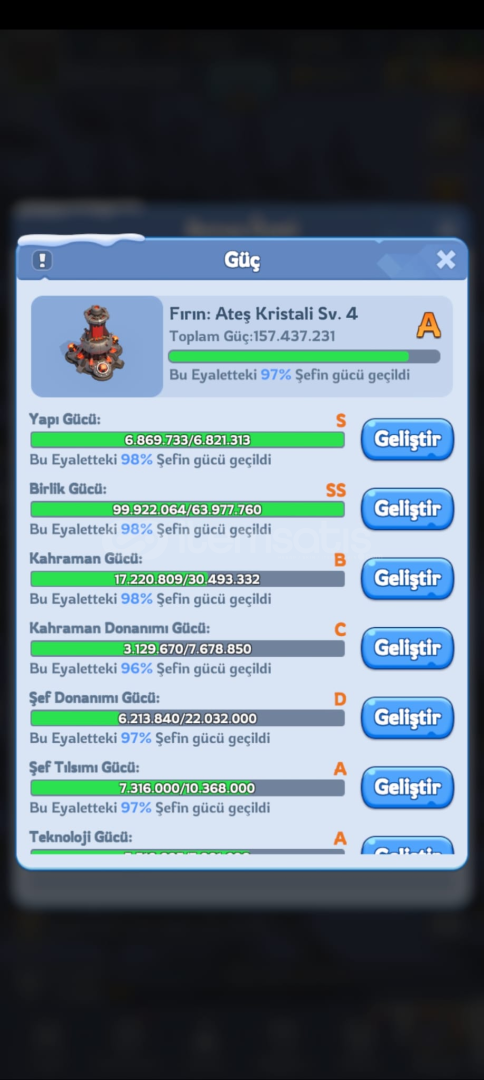484x1080 pixels.
Task: Tap the exclamation info icon
Action: (x=43, y=260)
